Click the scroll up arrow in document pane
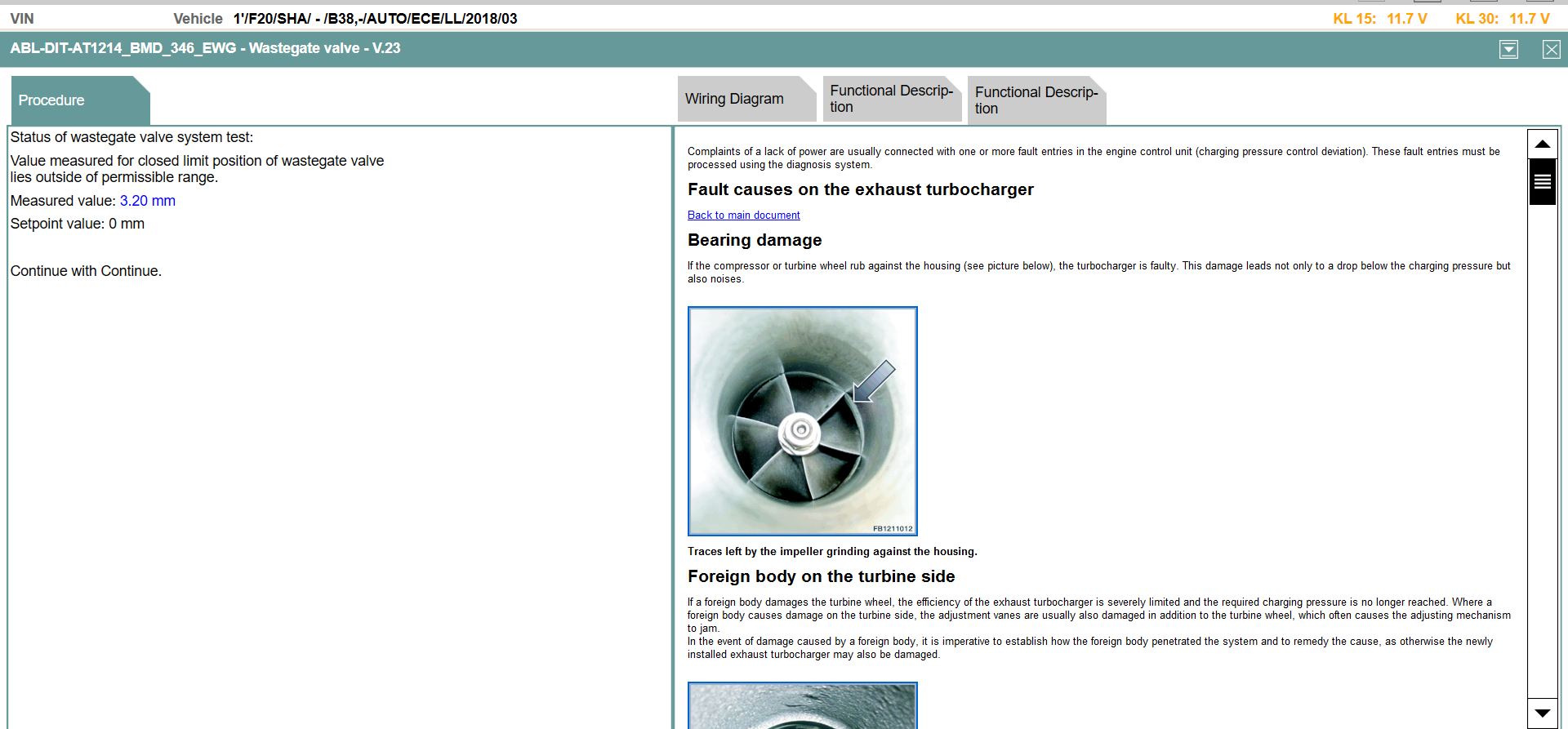1568x729 pixels. tap(1542, 144)
